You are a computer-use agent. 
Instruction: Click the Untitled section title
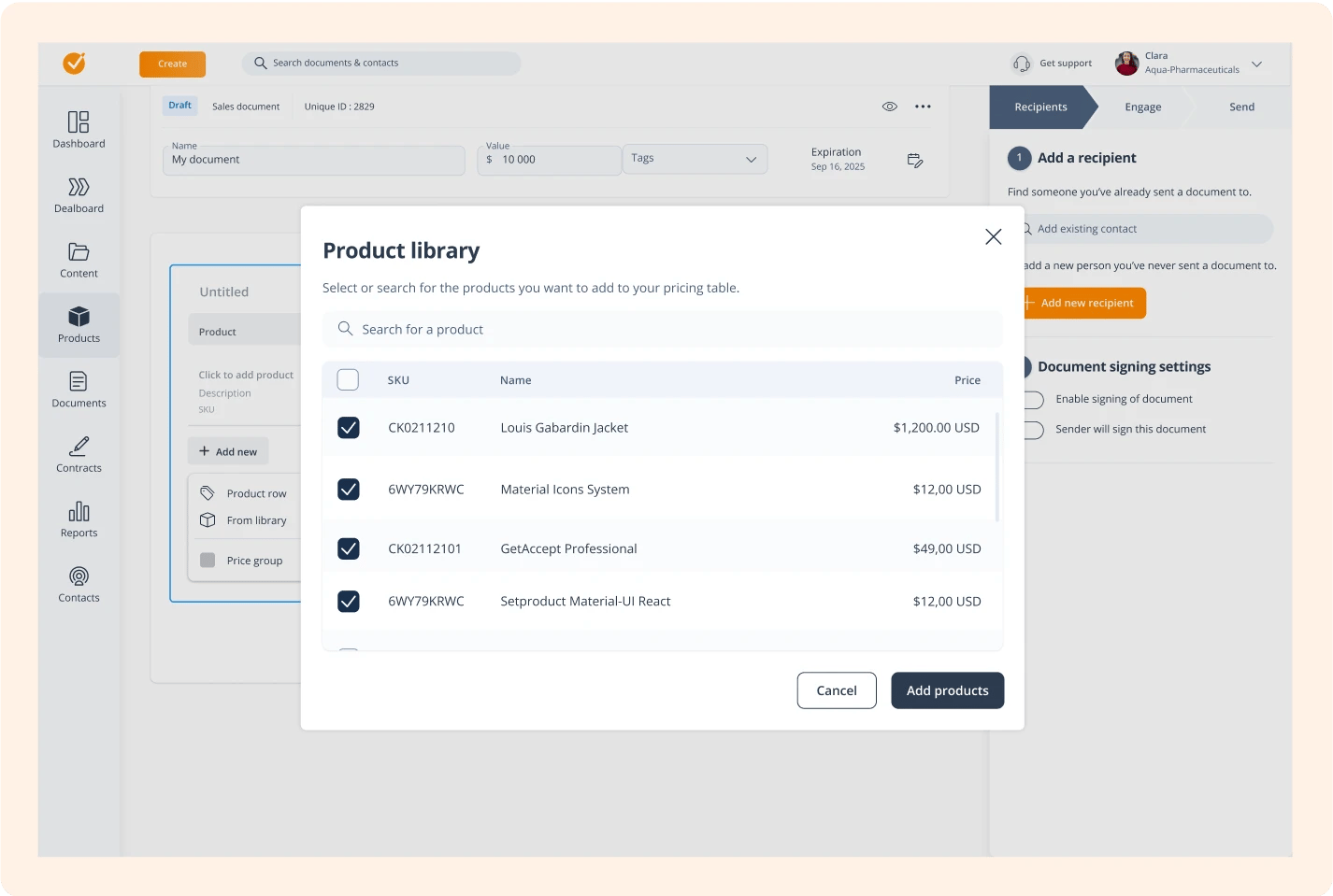(x=224, y=292)
